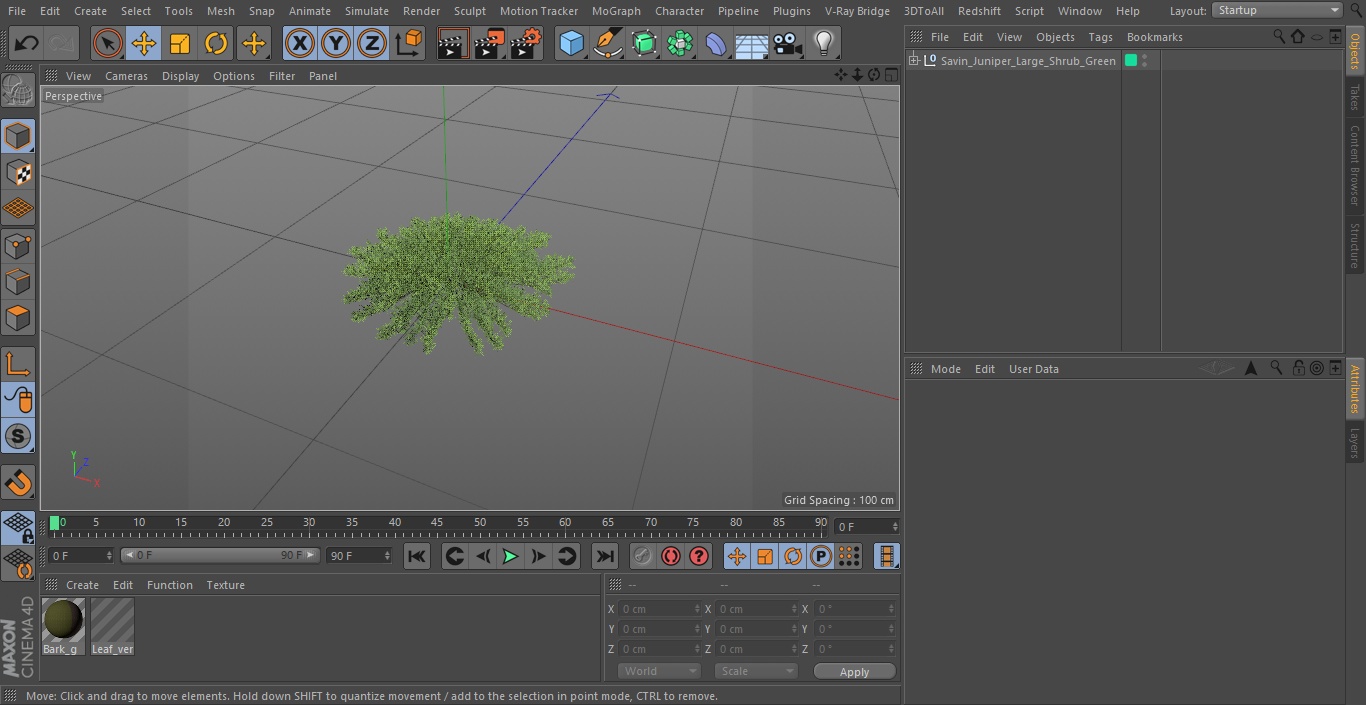Select the Rotate tool
Viewport: 1366px width, 705px height.
click(x=216, y=43)
